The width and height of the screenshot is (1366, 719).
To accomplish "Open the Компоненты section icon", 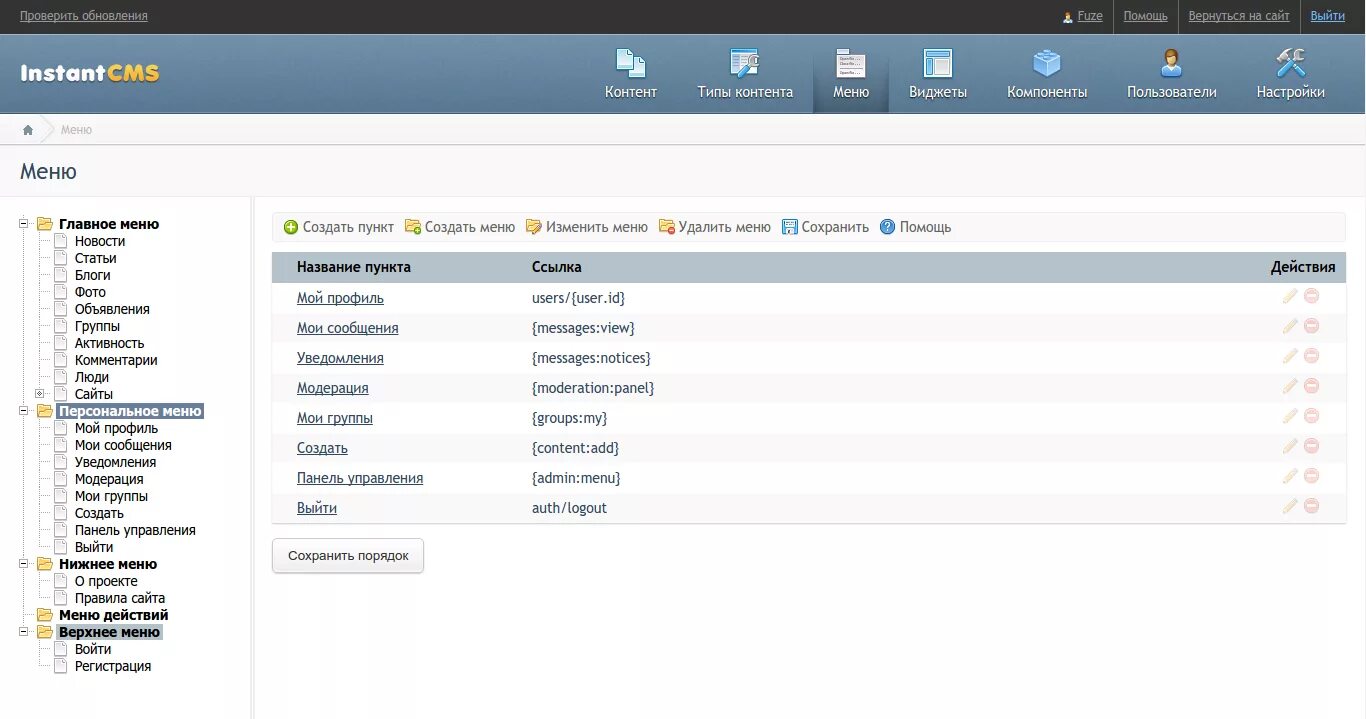I will coord(1047,64).
